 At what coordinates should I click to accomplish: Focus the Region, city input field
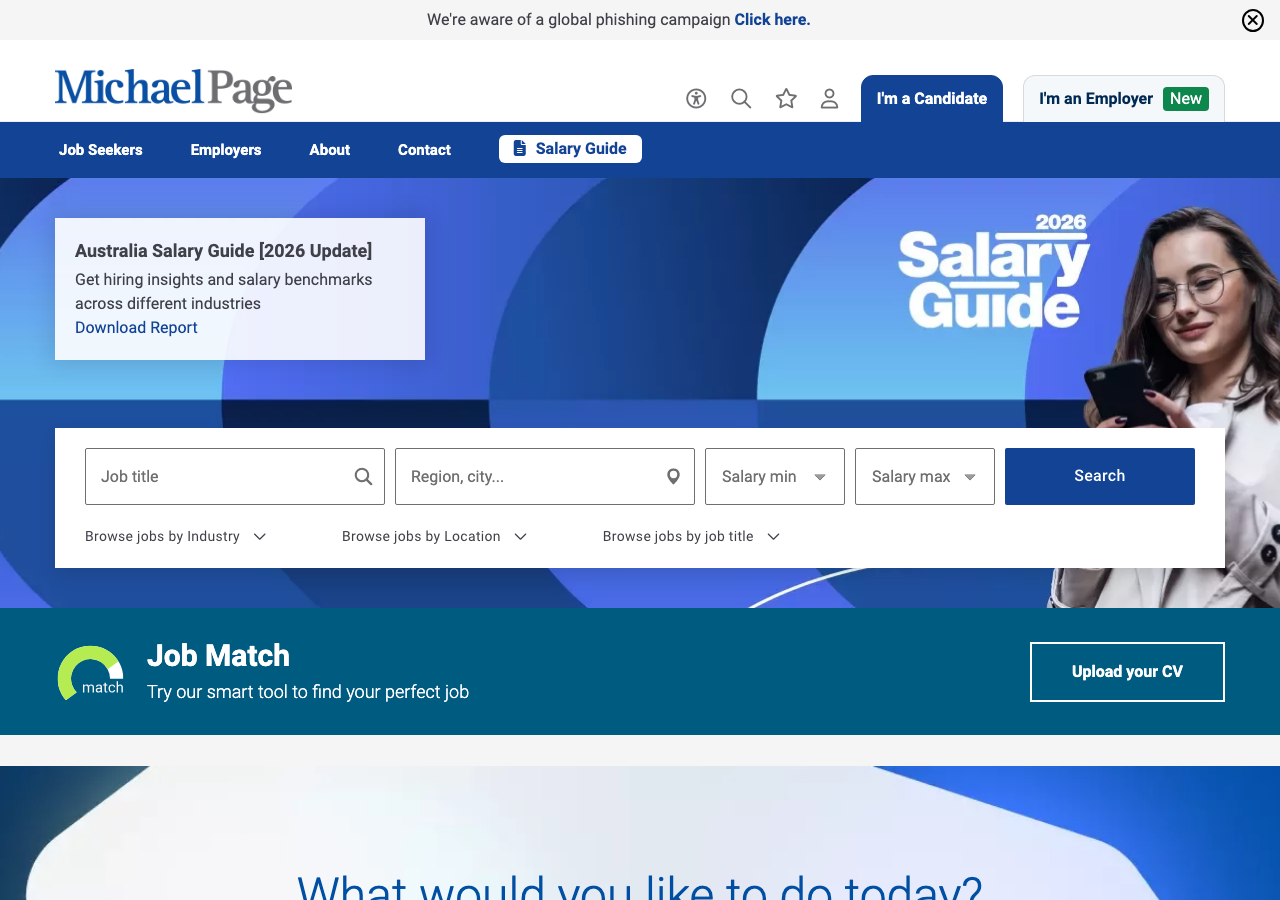(545, 477)
